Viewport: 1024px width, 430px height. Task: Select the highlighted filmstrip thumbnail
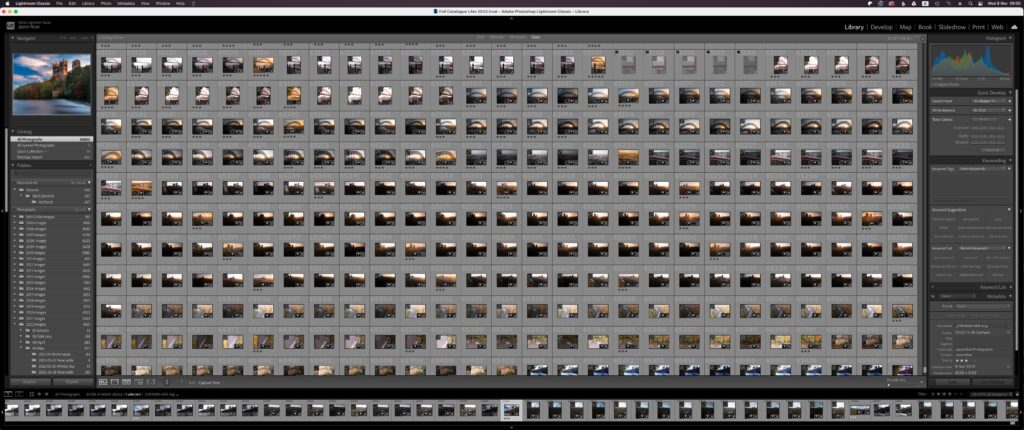(x=512, y=410)
